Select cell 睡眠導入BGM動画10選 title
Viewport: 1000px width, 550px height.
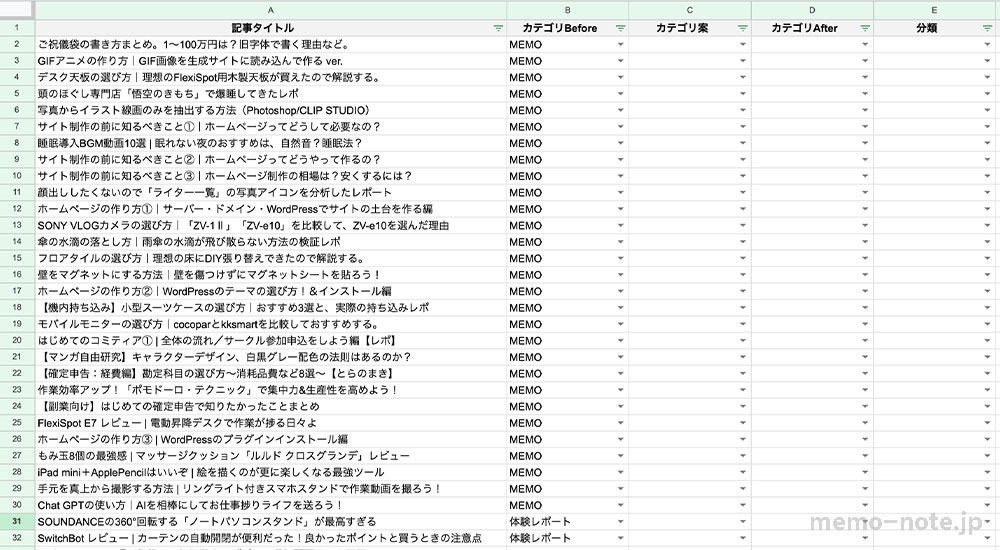pyautogui.click(x=271, y=143)
